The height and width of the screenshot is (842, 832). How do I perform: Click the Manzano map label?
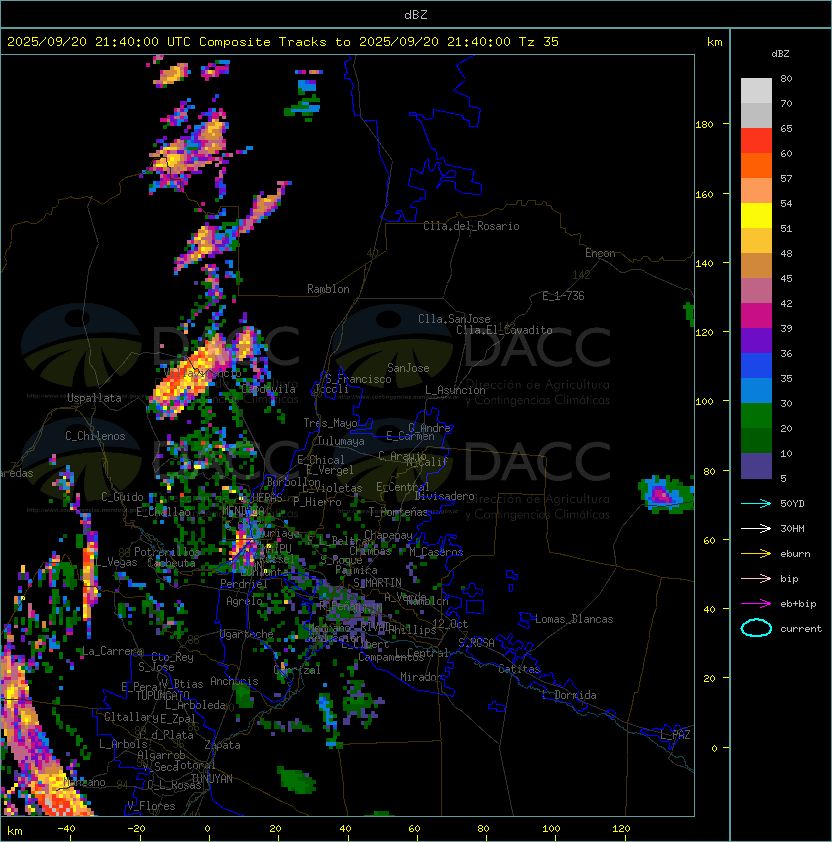click(x=84, y=782)
